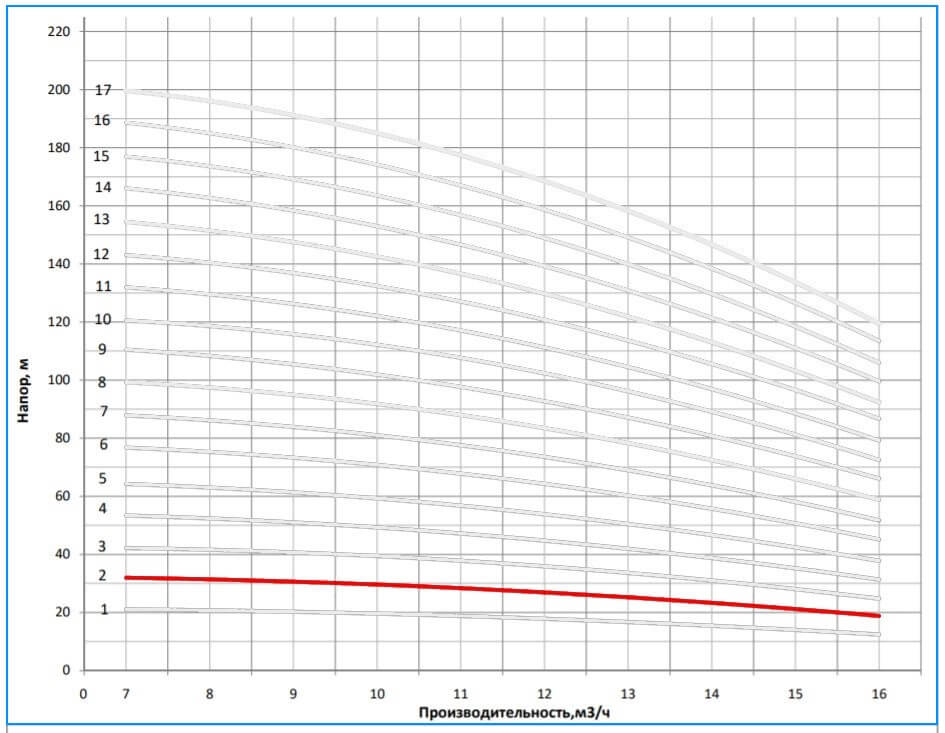Click curve number 13 label
The height and width of the screenshot is (733, 945).
[102, 219]
